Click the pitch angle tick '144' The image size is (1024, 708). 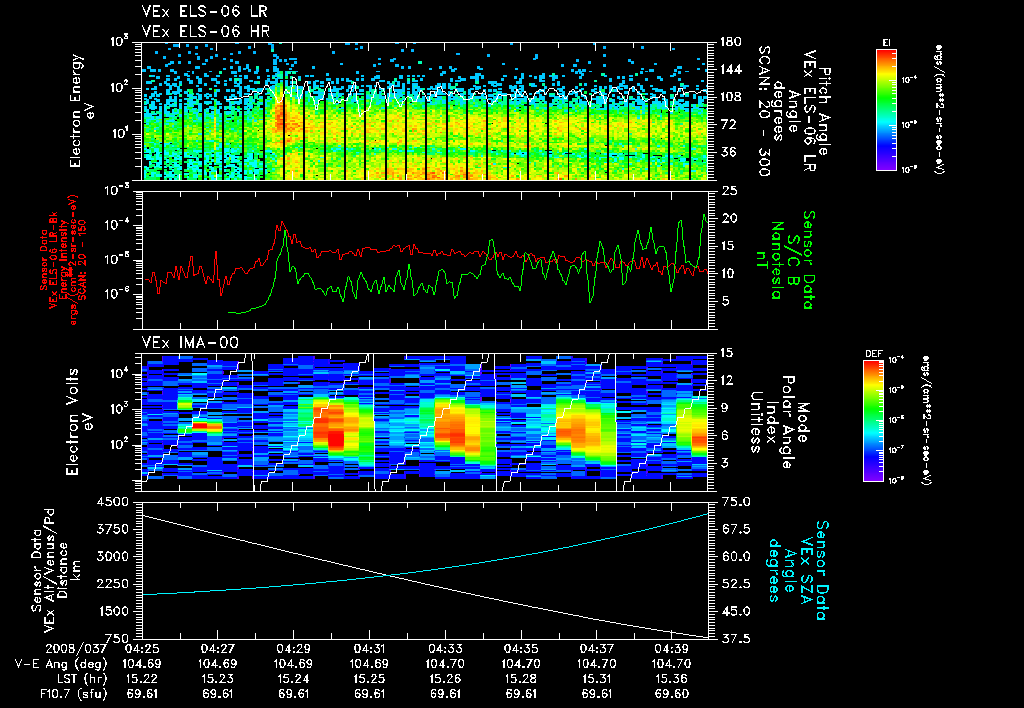730,69
